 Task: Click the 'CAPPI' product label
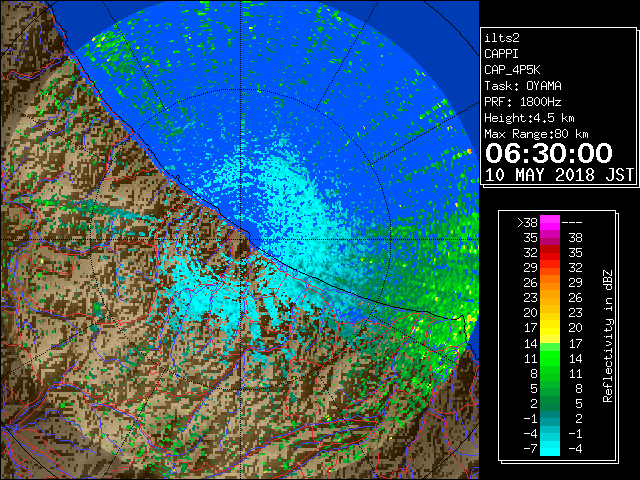click(x=501, y=54)
